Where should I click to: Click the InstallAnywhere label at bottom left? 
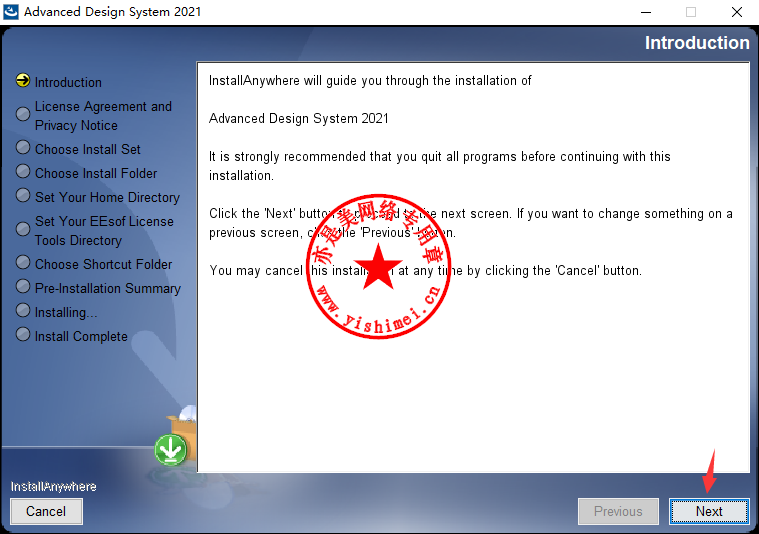(x=54, y=487)
